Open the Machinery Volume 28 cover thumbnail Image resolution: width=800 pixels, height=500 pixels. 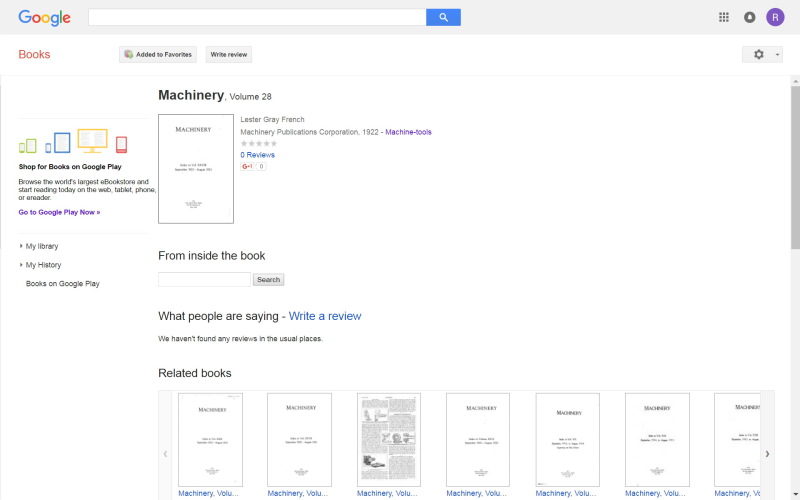pos(196,169)
